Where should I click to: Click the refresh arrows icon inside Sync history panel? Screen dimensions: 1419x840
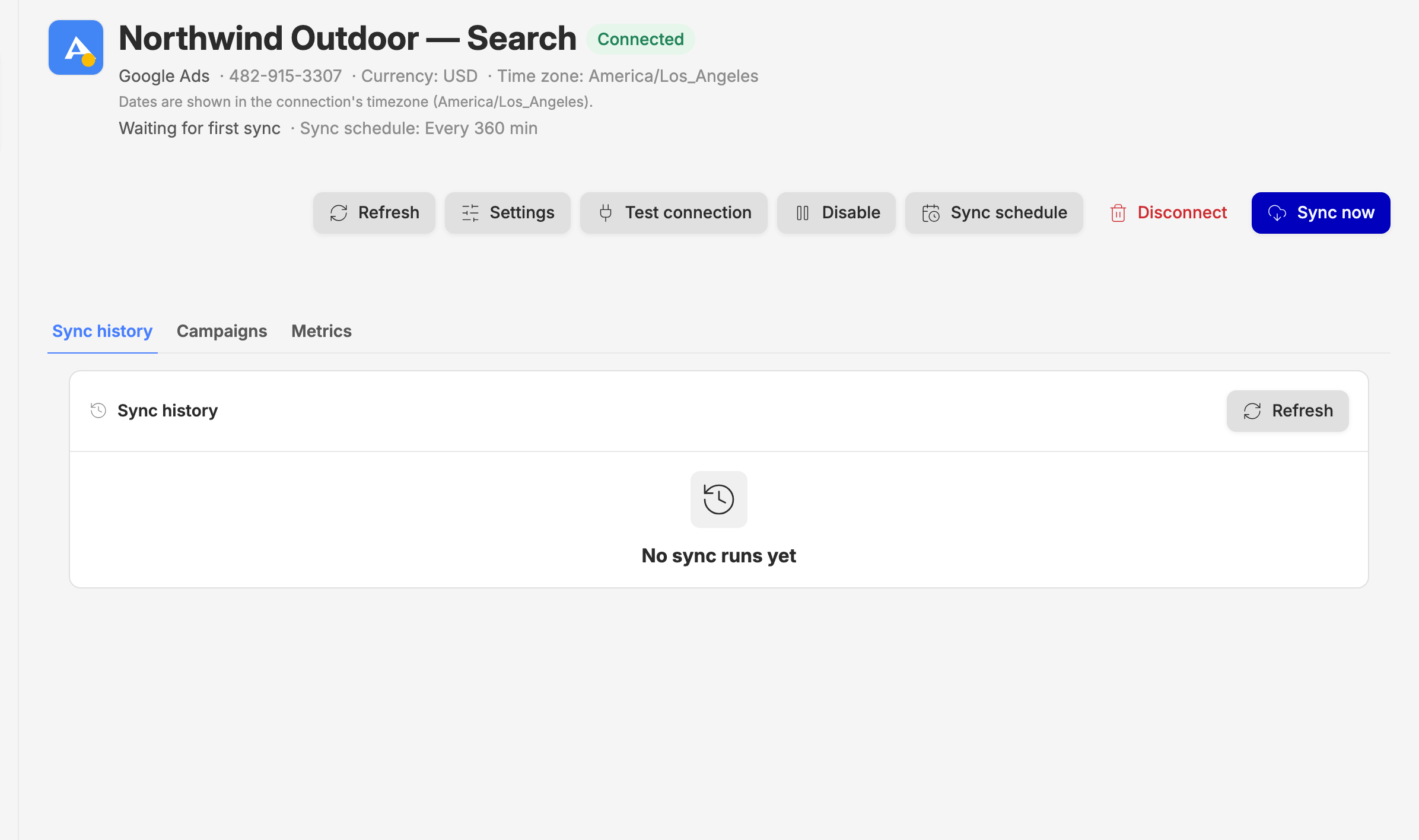[1252, 411]
